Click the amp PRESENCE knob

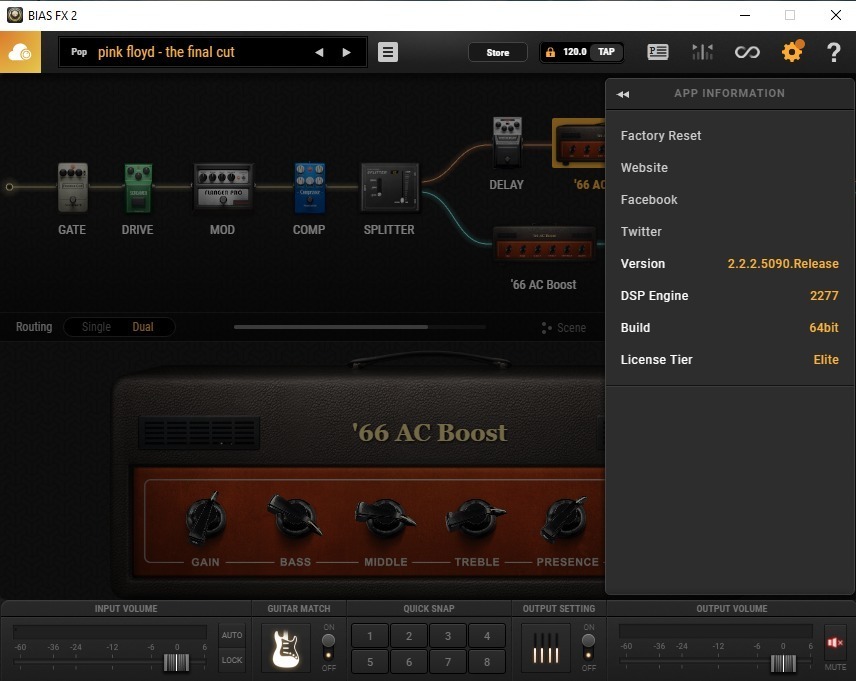(x=566, y=518)
